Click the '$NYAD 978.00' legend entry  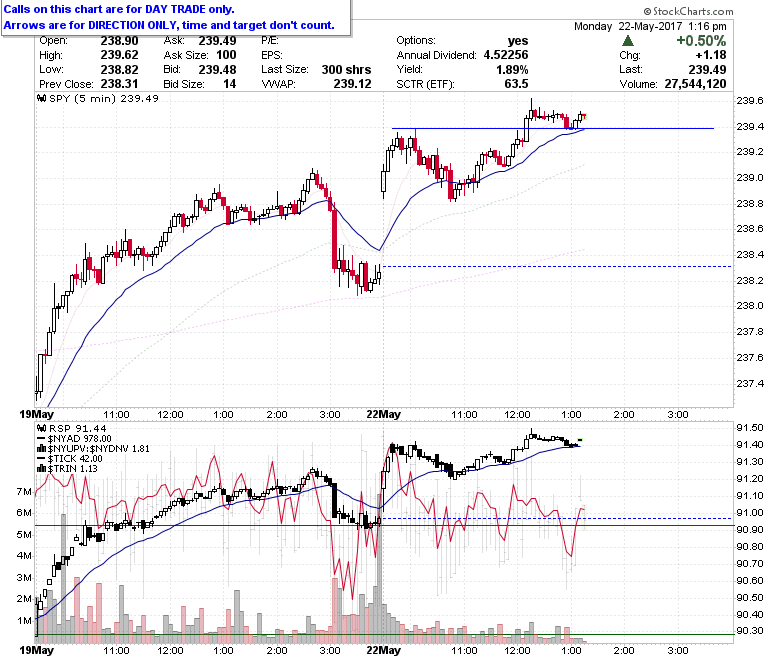80,439
